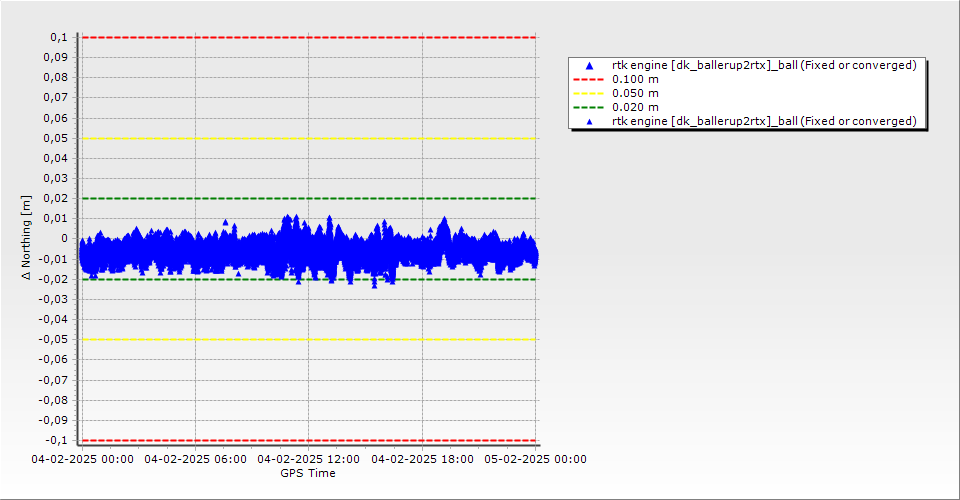Select the '0.100 m' legend entry
The width and height of the screenshot is (960, 500).
click(x=635, y=80)
